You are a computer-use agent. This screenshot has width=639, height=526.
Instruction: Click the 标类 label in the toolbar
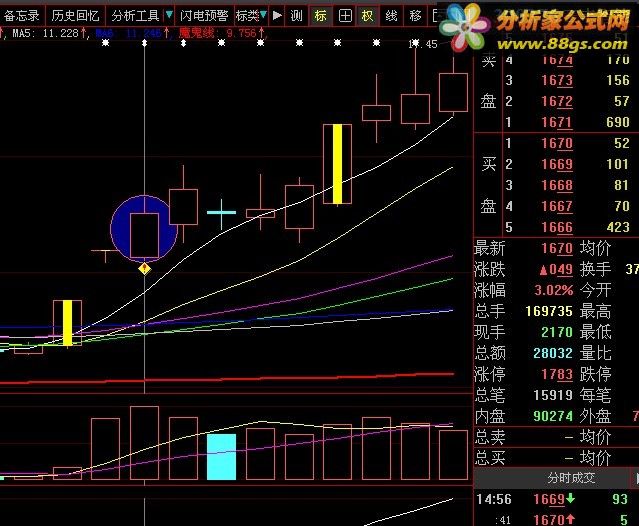click(x=247, y=15)
